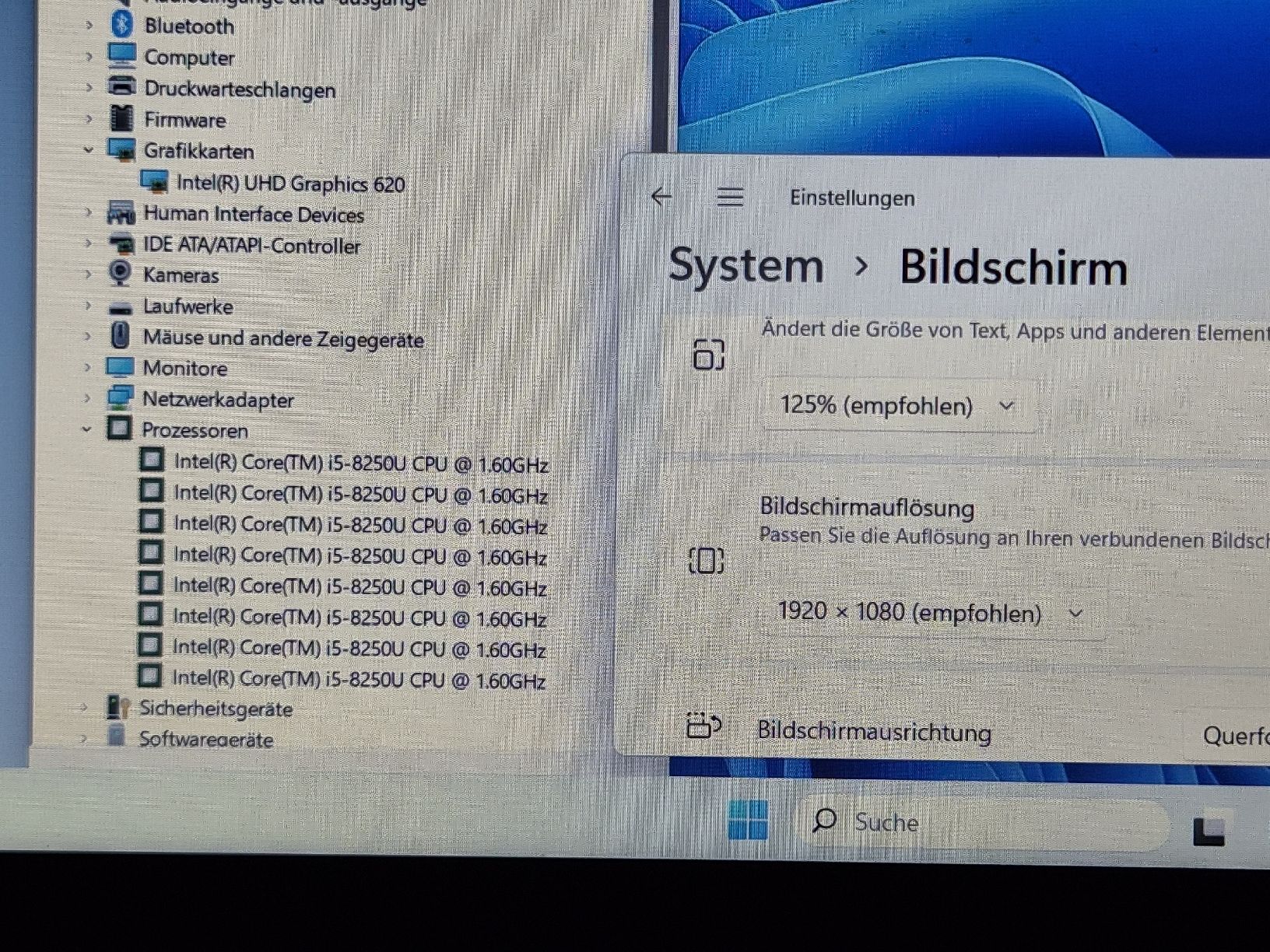Open the black taskbar icon right of Suche

pos(1209,831)
